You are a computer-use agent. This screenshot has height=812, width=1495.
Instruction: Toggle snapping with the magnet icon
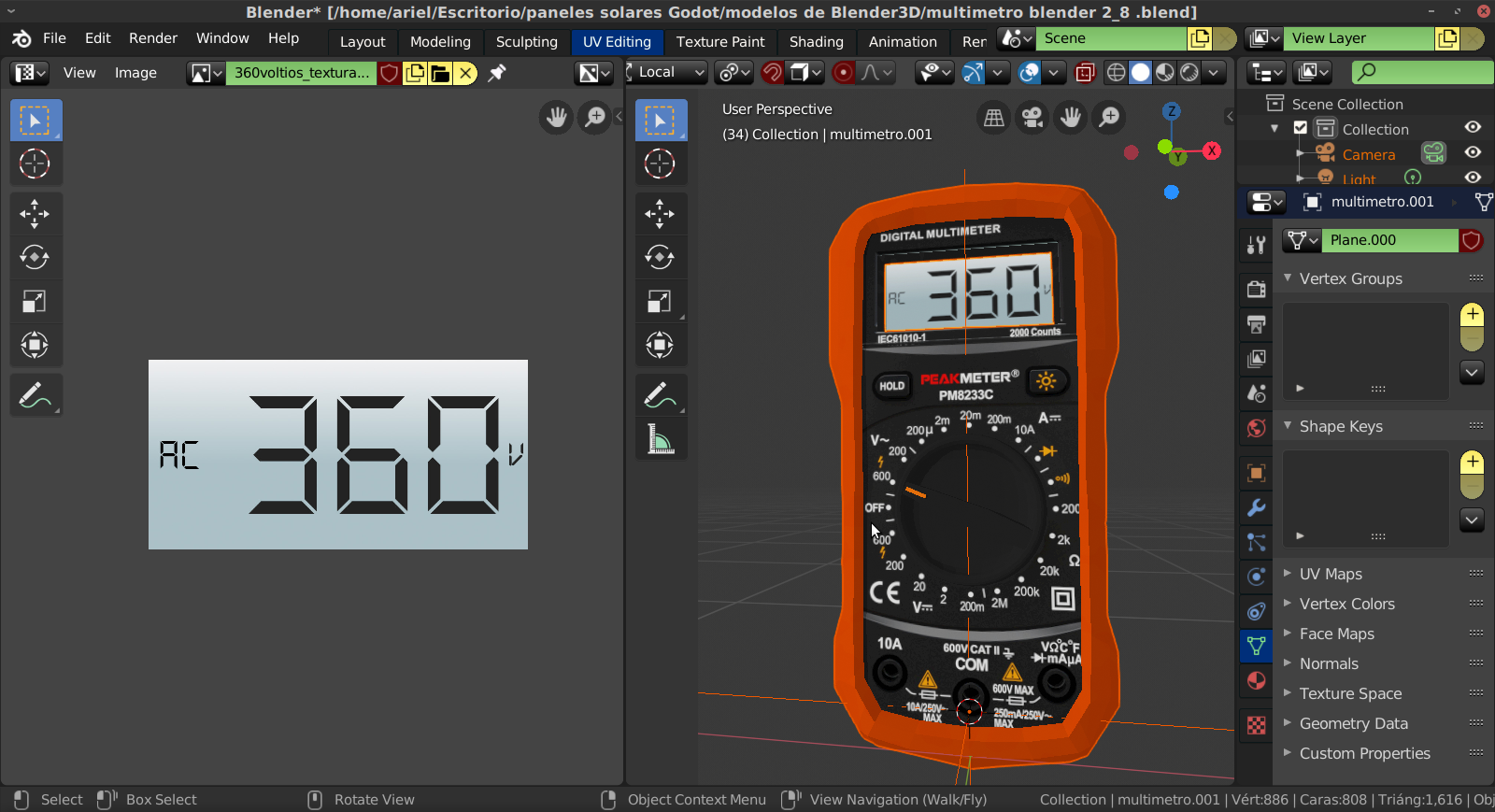[x=773, y=72]
